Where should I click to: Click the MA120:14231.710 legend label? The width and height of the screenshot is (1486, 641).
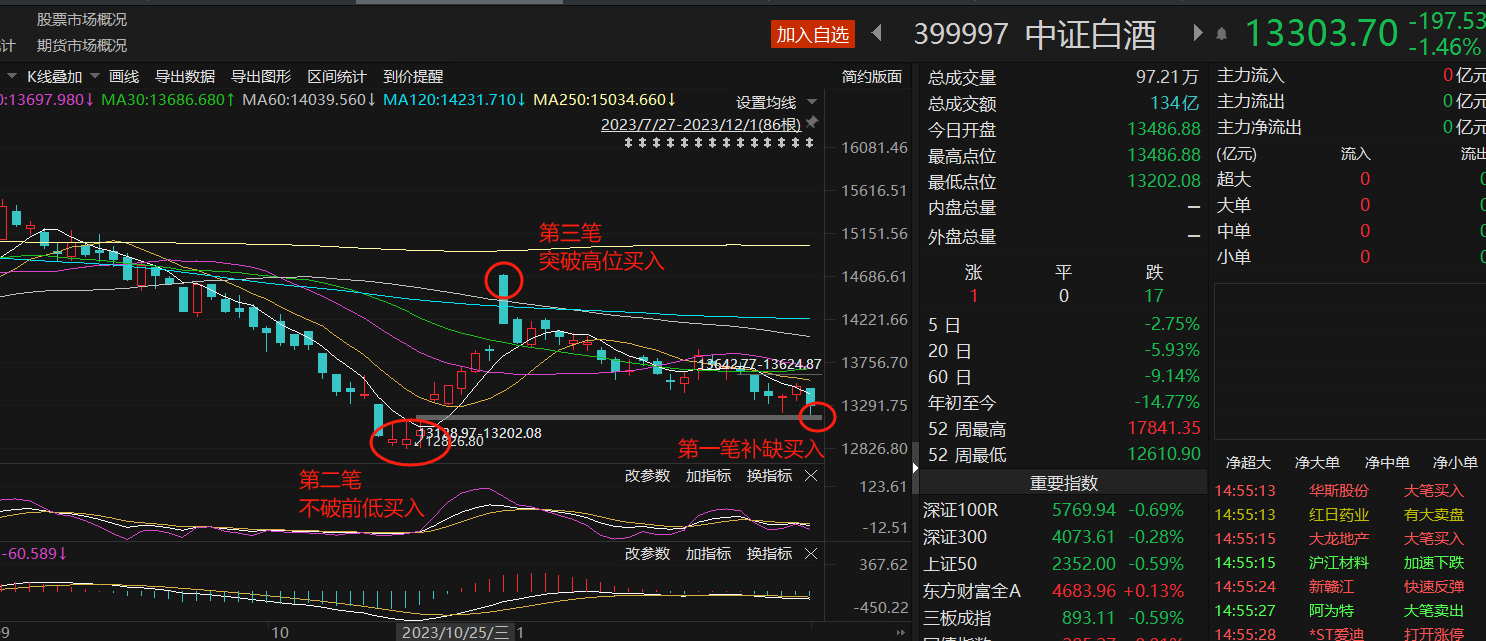click(455, 100)
